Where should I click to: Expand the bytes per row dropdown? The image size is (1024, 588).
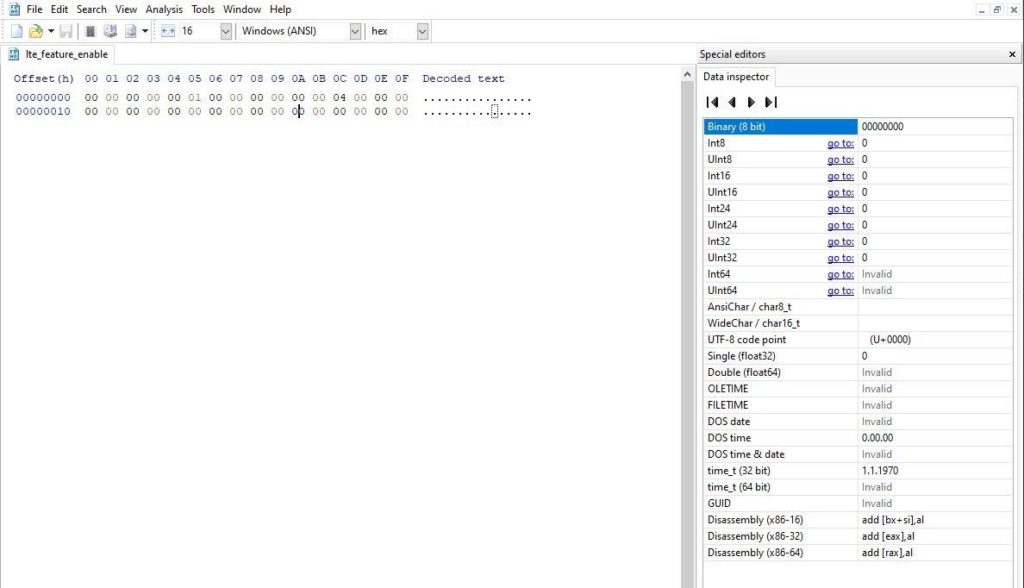[x=225, y=31]
